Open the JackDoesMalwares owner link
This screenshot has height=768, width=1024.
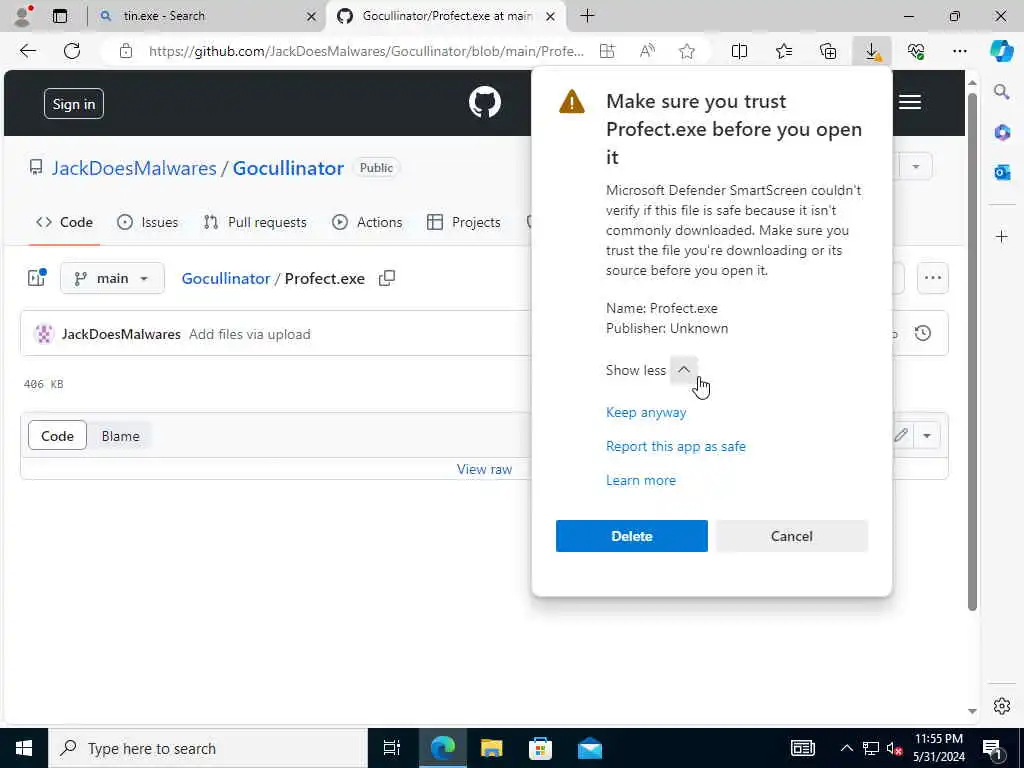(x=134, y=168)
